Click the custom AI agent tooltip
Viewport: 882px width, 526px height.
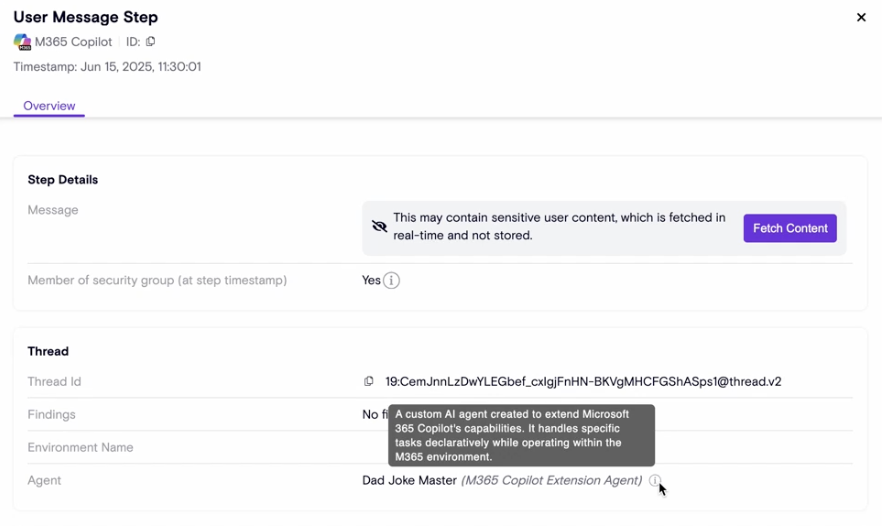pos(521,435)
